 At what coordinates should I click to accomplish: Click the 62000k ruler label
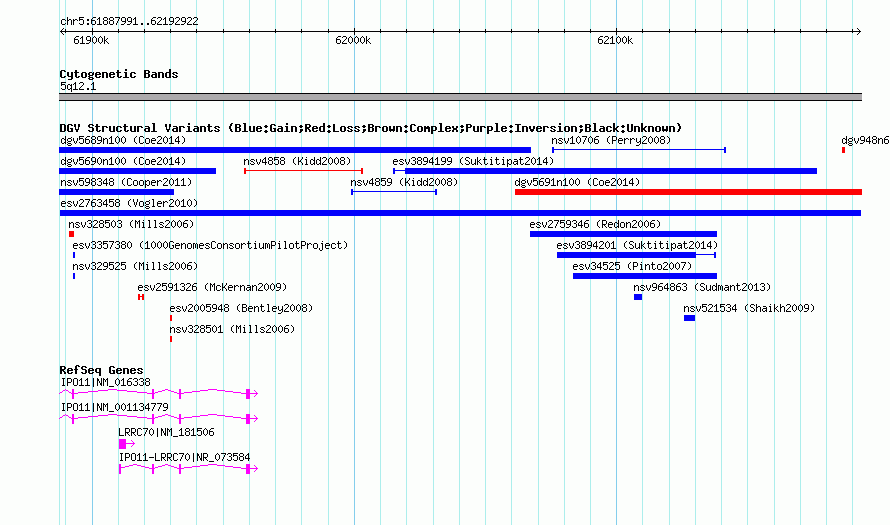353,40
